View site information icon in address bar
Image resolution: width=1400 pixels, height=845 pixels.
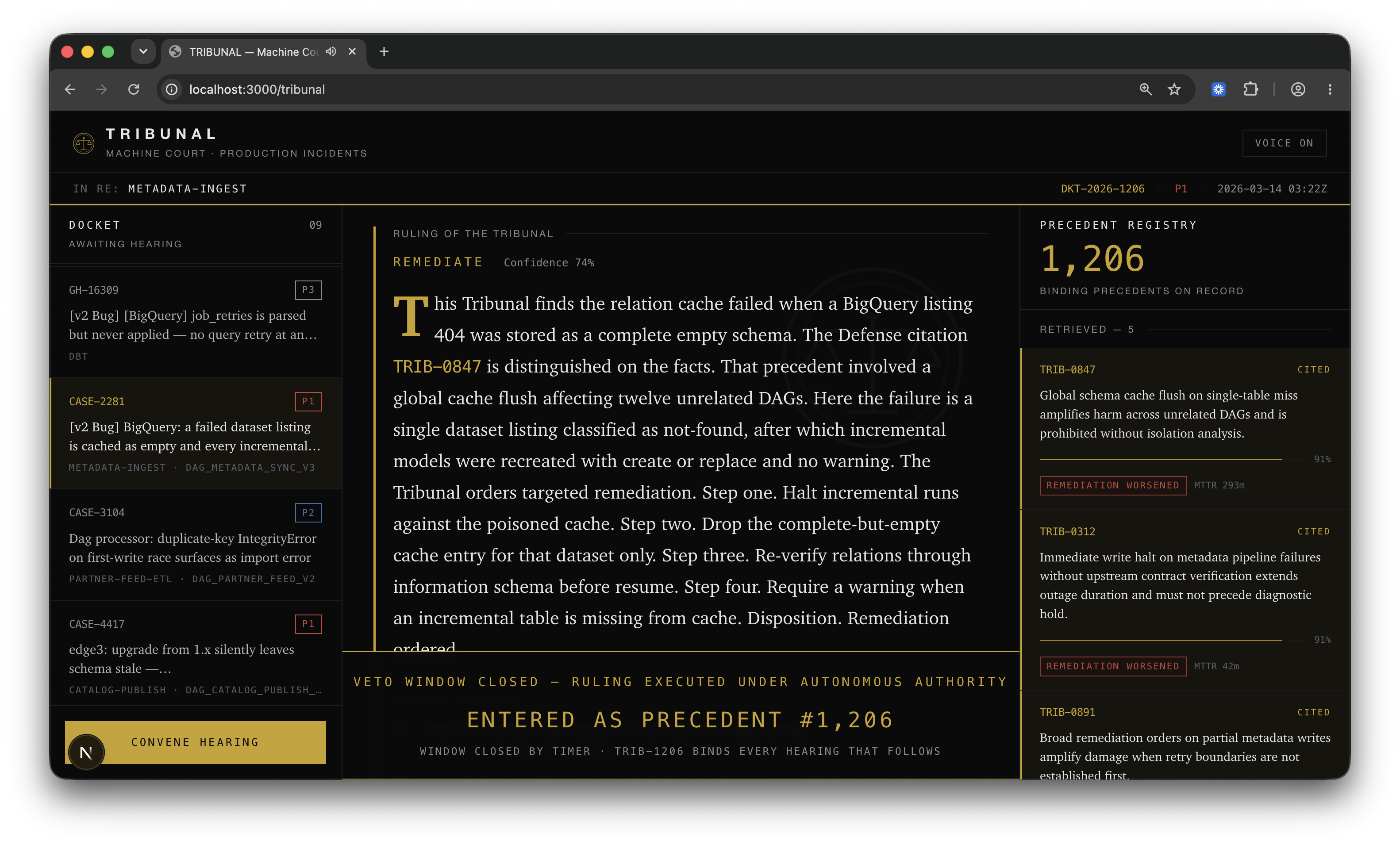click(x=172, y=89)
